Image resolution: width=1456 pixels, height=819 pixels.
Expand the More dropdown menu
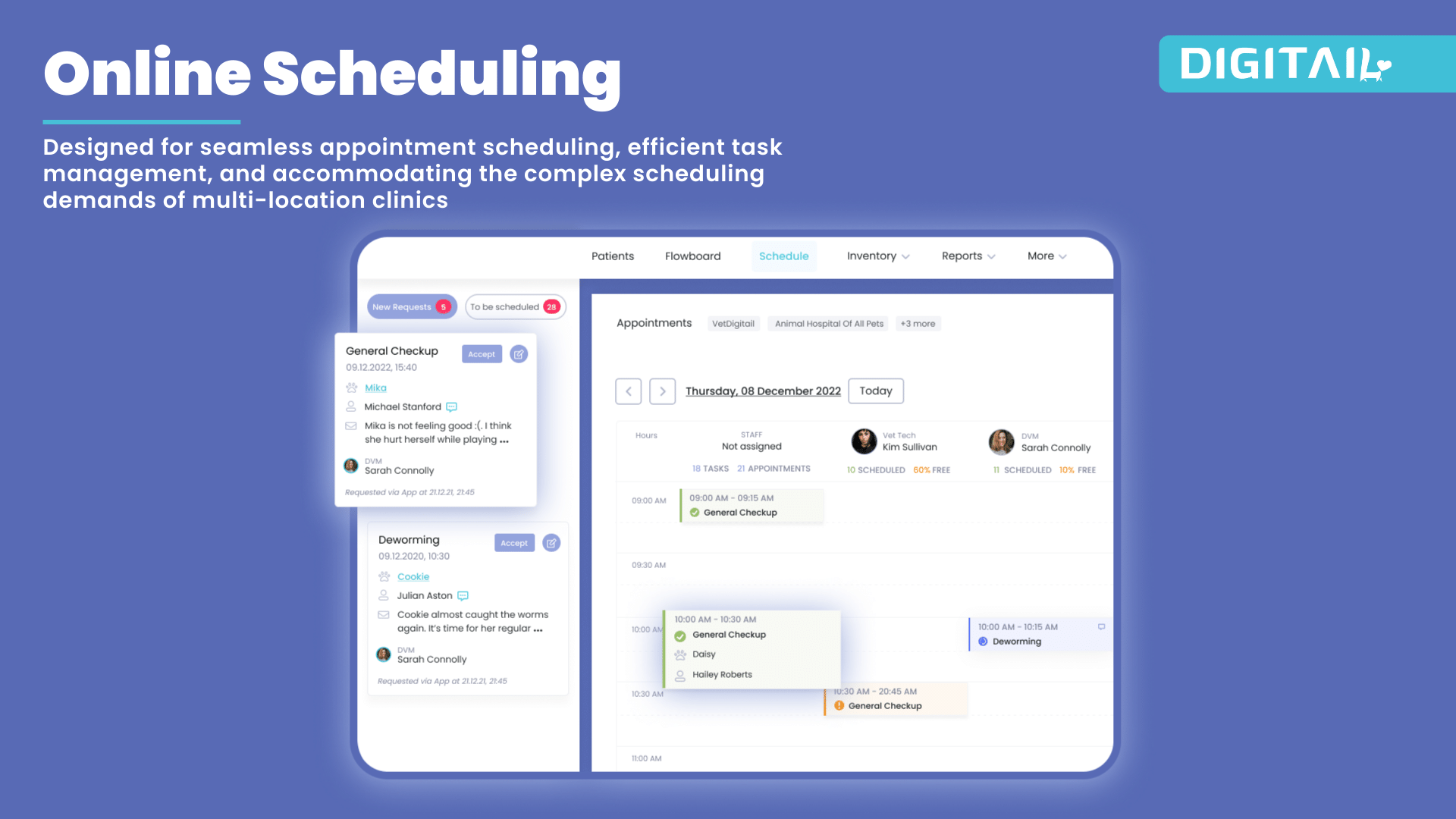click(x=1047, y=256)
